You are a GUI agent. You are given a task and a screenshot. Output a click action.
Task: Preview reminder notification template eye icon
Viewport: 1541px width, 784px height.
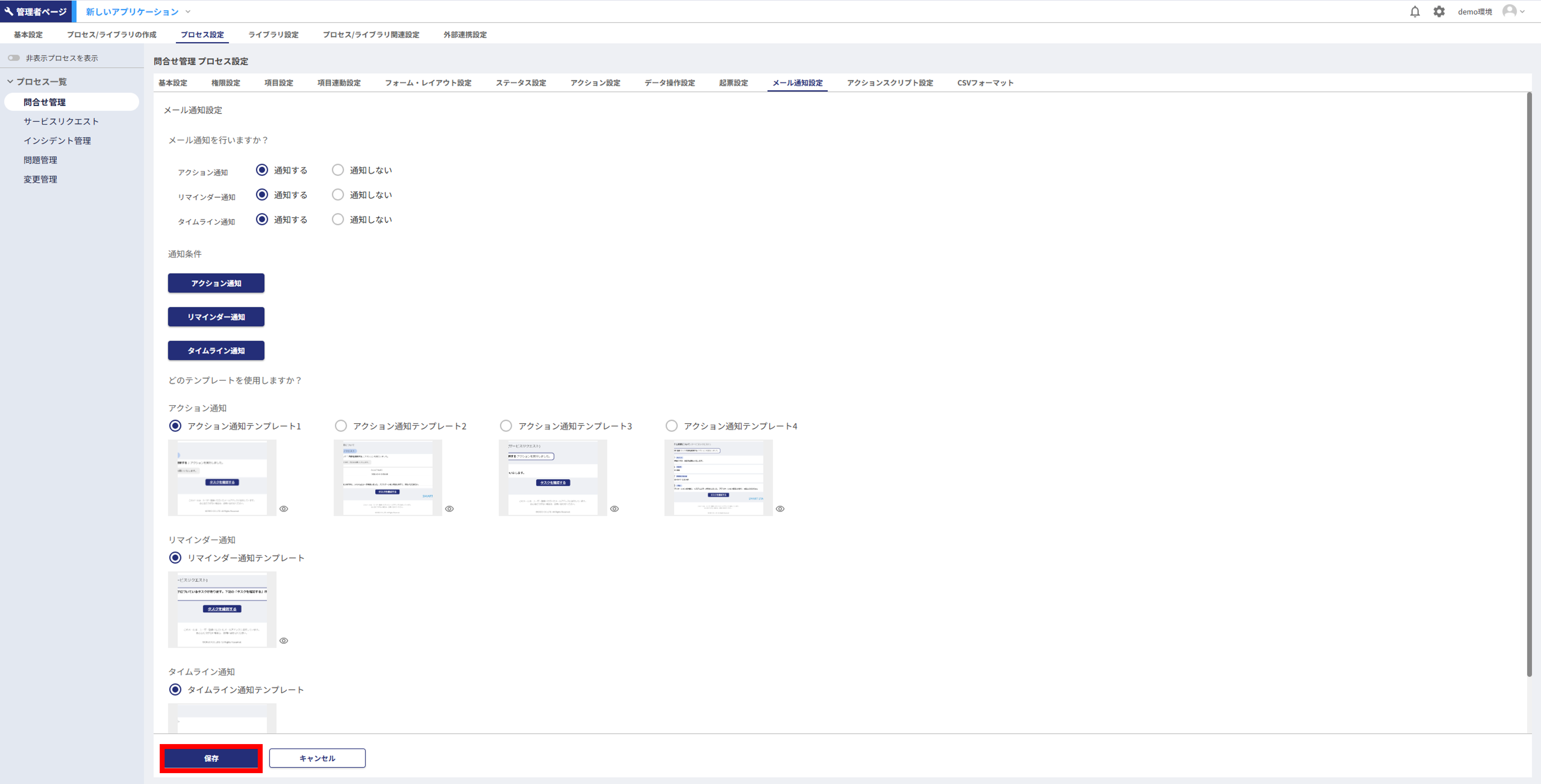(x=284, y=640)
